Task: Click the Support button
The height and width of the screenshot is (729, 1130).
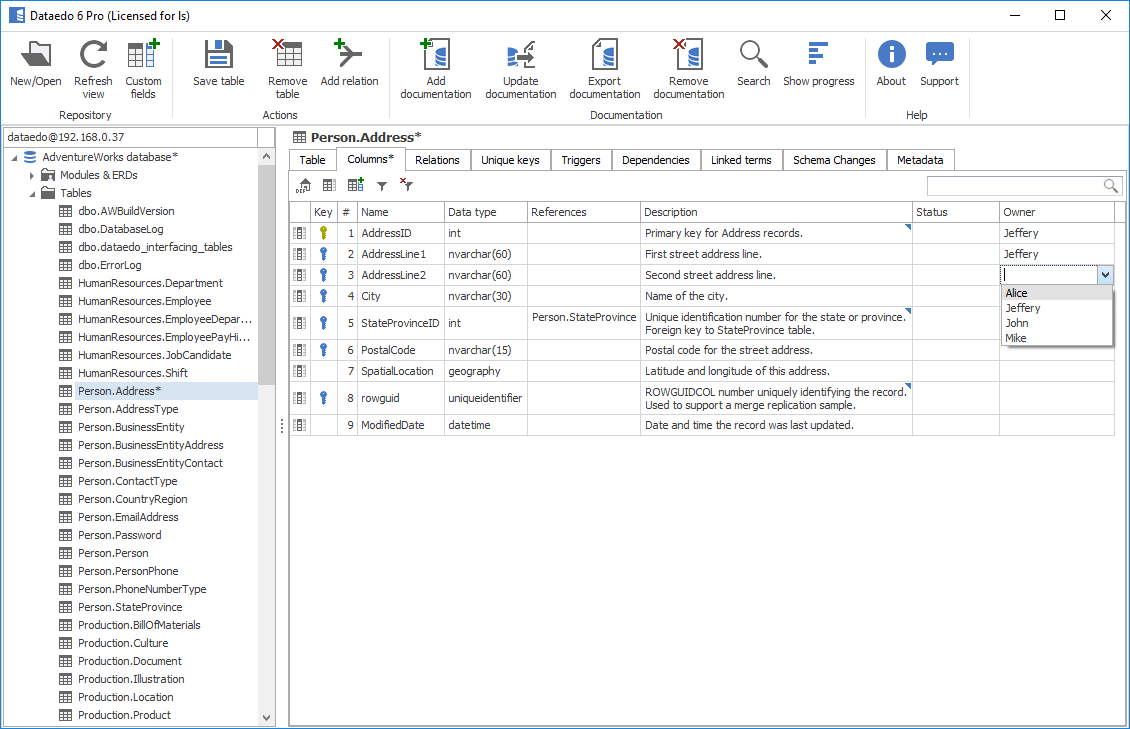Action: (939, 57)
